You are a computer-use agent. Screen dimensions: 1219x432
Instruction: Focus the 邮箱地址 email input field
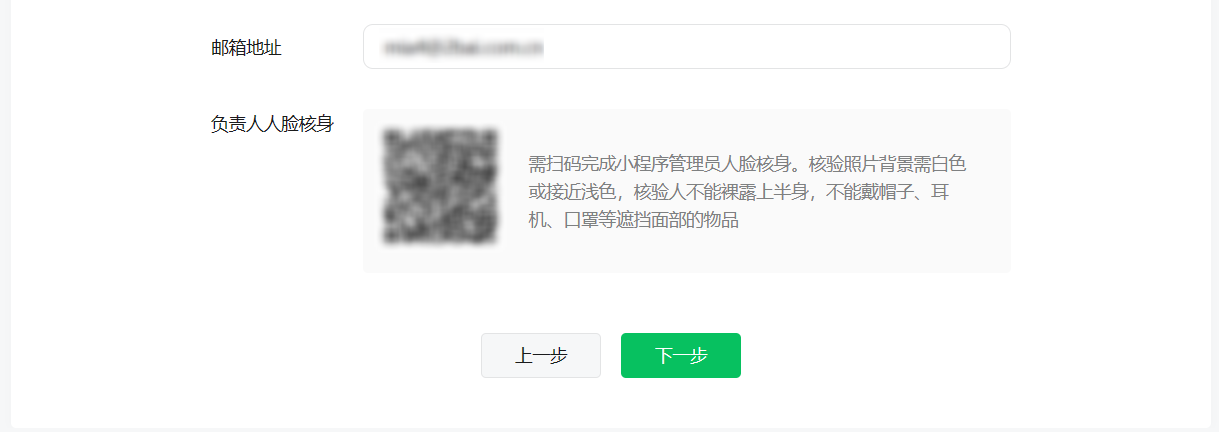[x=686, y=47]
